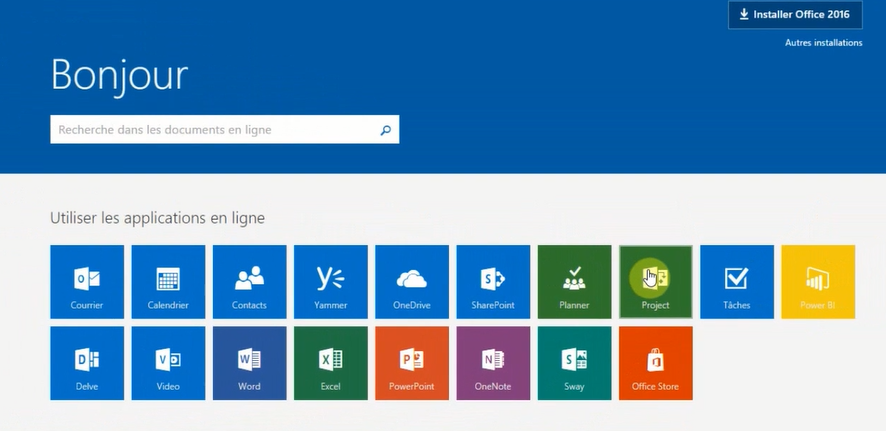Launch Word Online tile
886x431 pixels.
pyautogui.click(x=250, y=363)
